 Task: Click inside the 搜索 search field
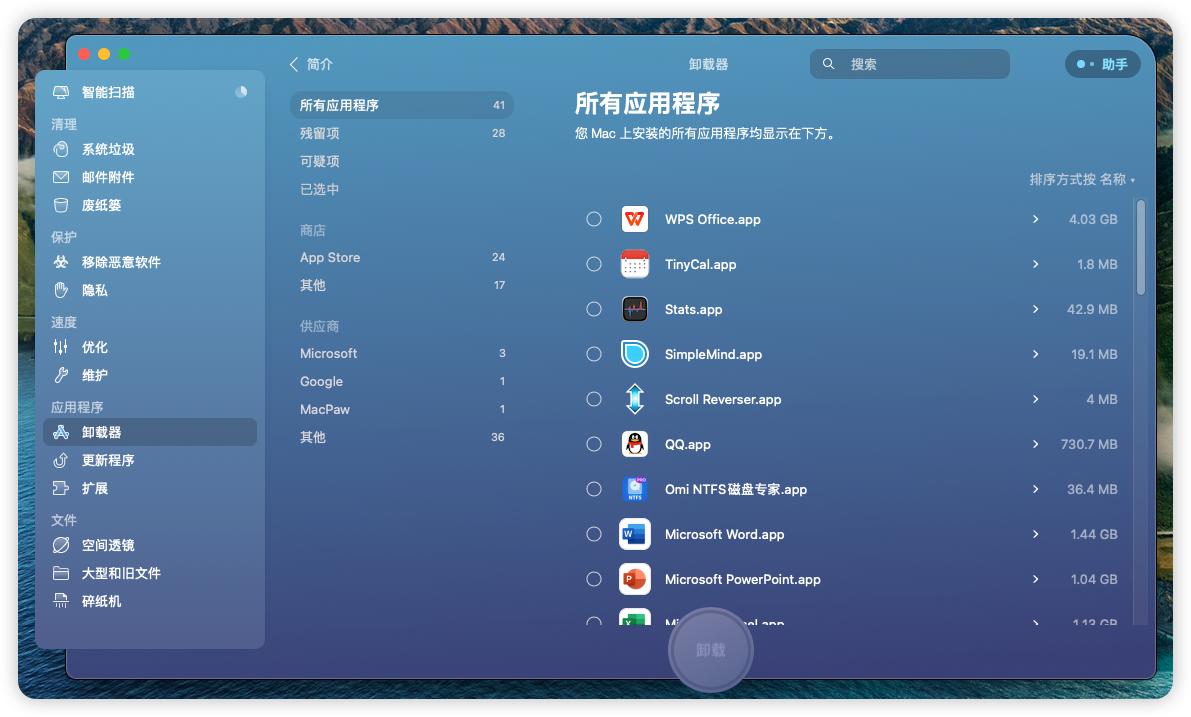click(908, 63)
